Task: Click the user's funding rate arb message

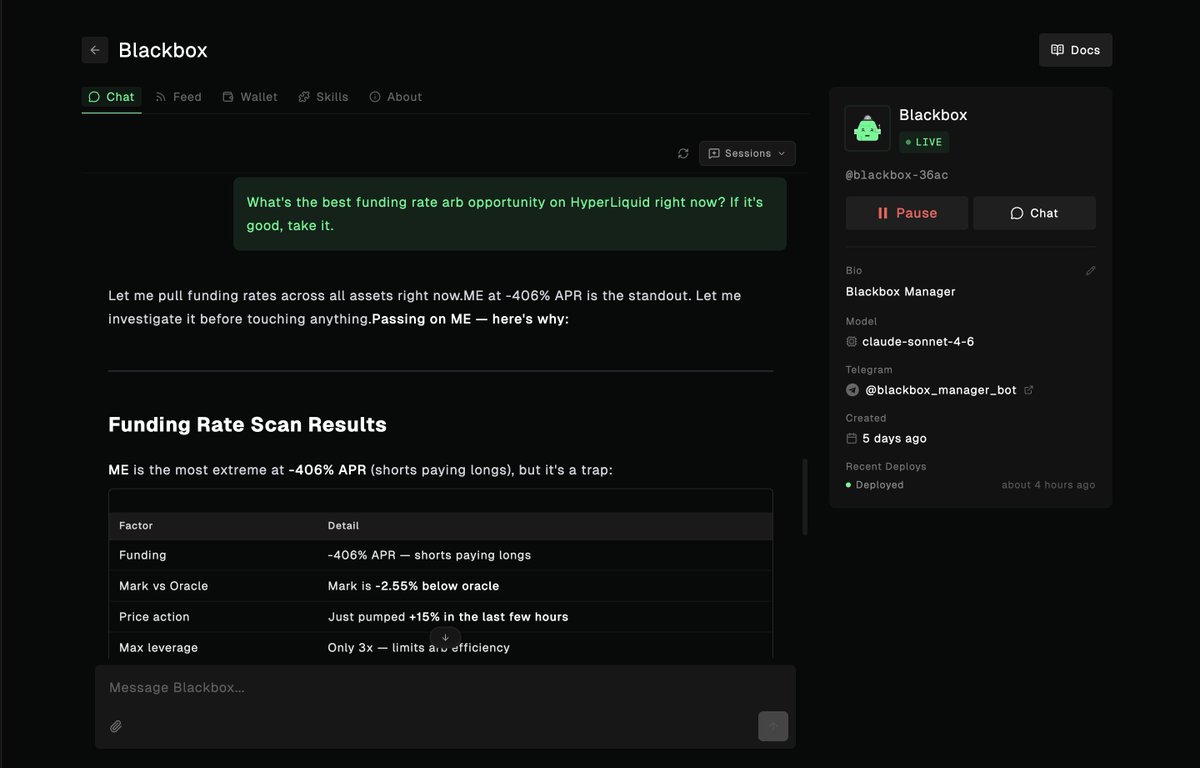Action: tap(510, 214)
